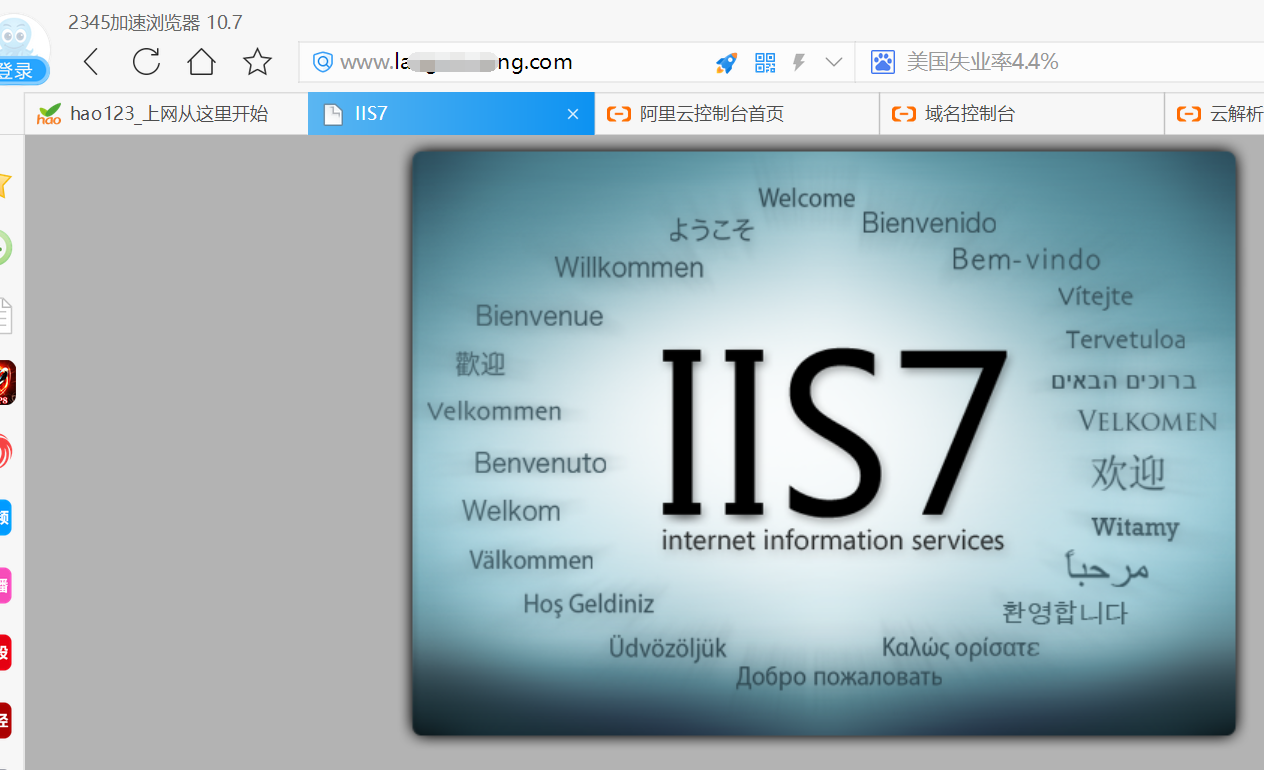Image resolution: width=1264 pixels, height=770 pixels.
Task: Click the "Üdvözöljük" text
Action: 668,648
